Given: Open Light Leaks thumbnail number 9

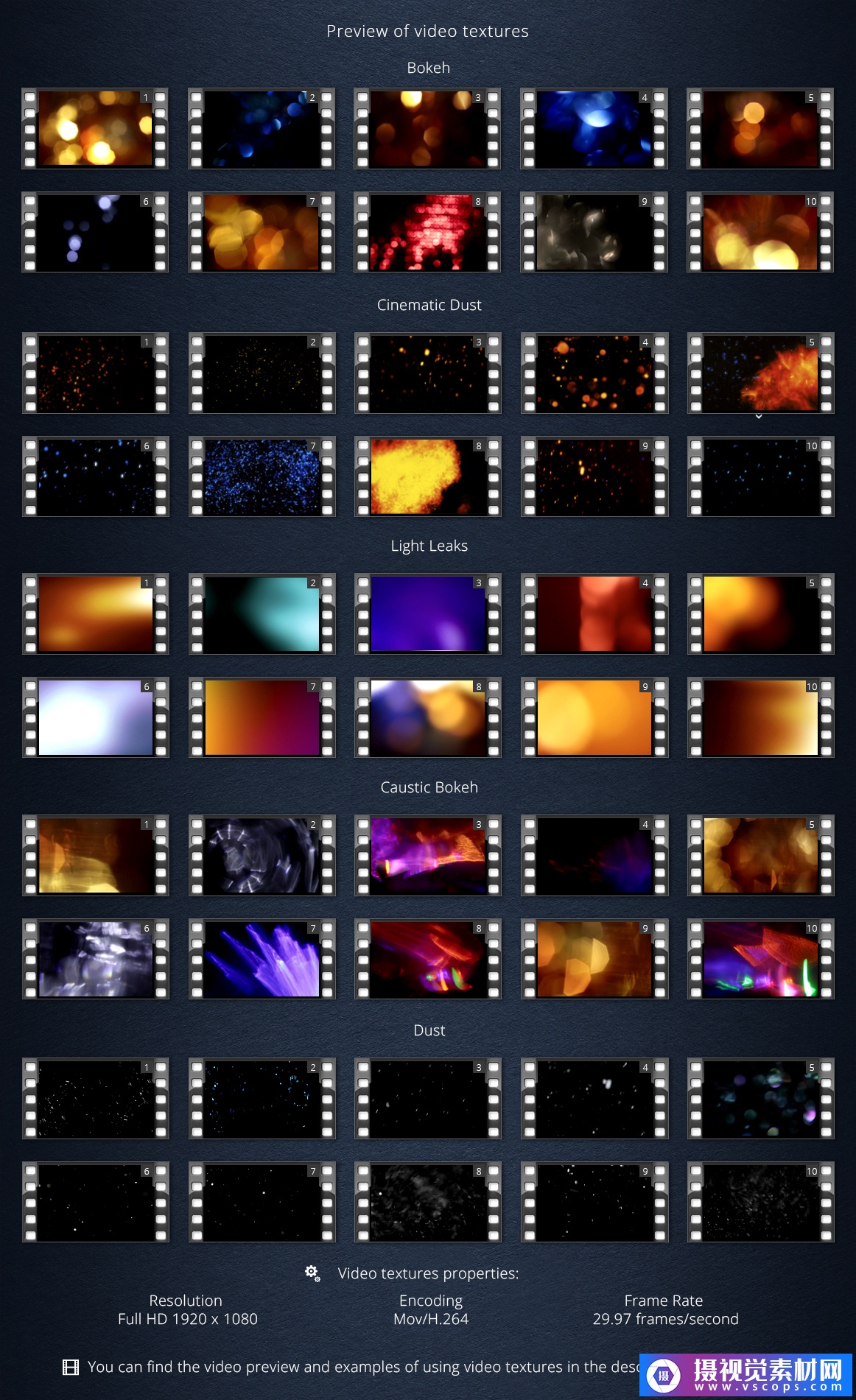Looking at the screenshot, I should coord(594,717).
